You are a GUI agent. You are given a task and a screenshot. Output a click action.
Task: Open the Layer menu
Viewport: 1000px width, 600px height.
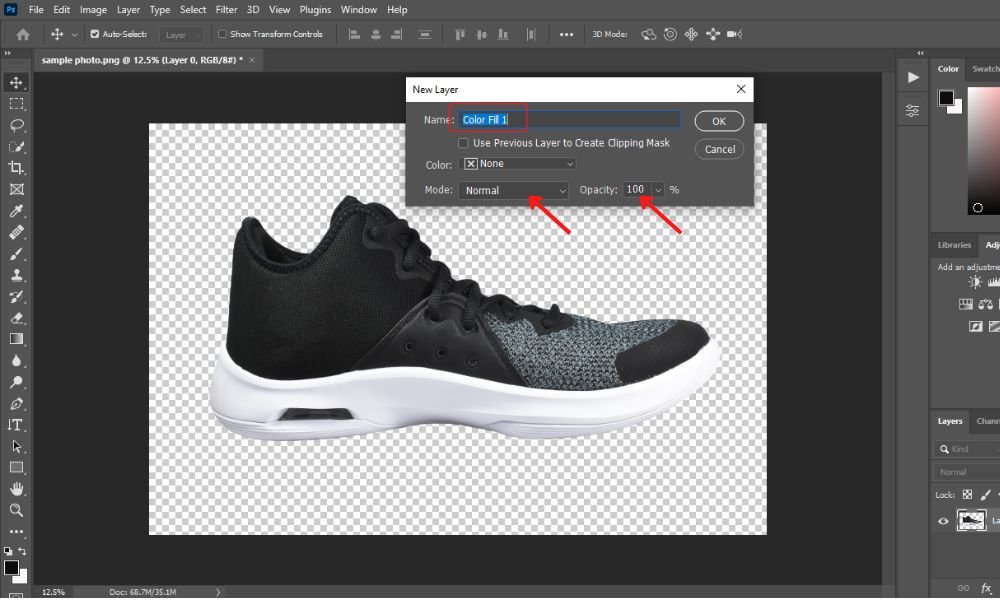point(128,10)
